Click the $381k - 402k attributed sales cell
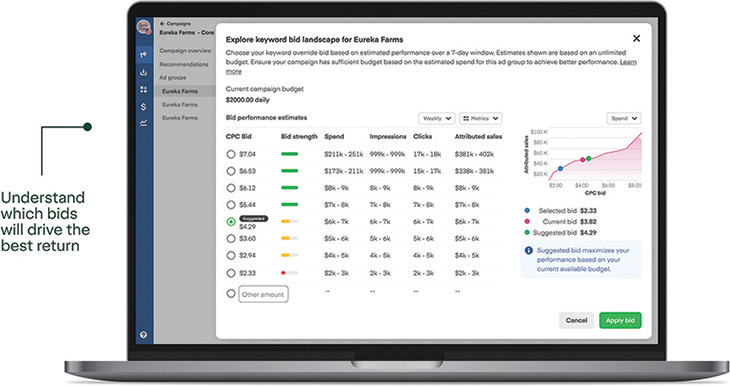The image size is (730, 387). (x=474, y=154)
